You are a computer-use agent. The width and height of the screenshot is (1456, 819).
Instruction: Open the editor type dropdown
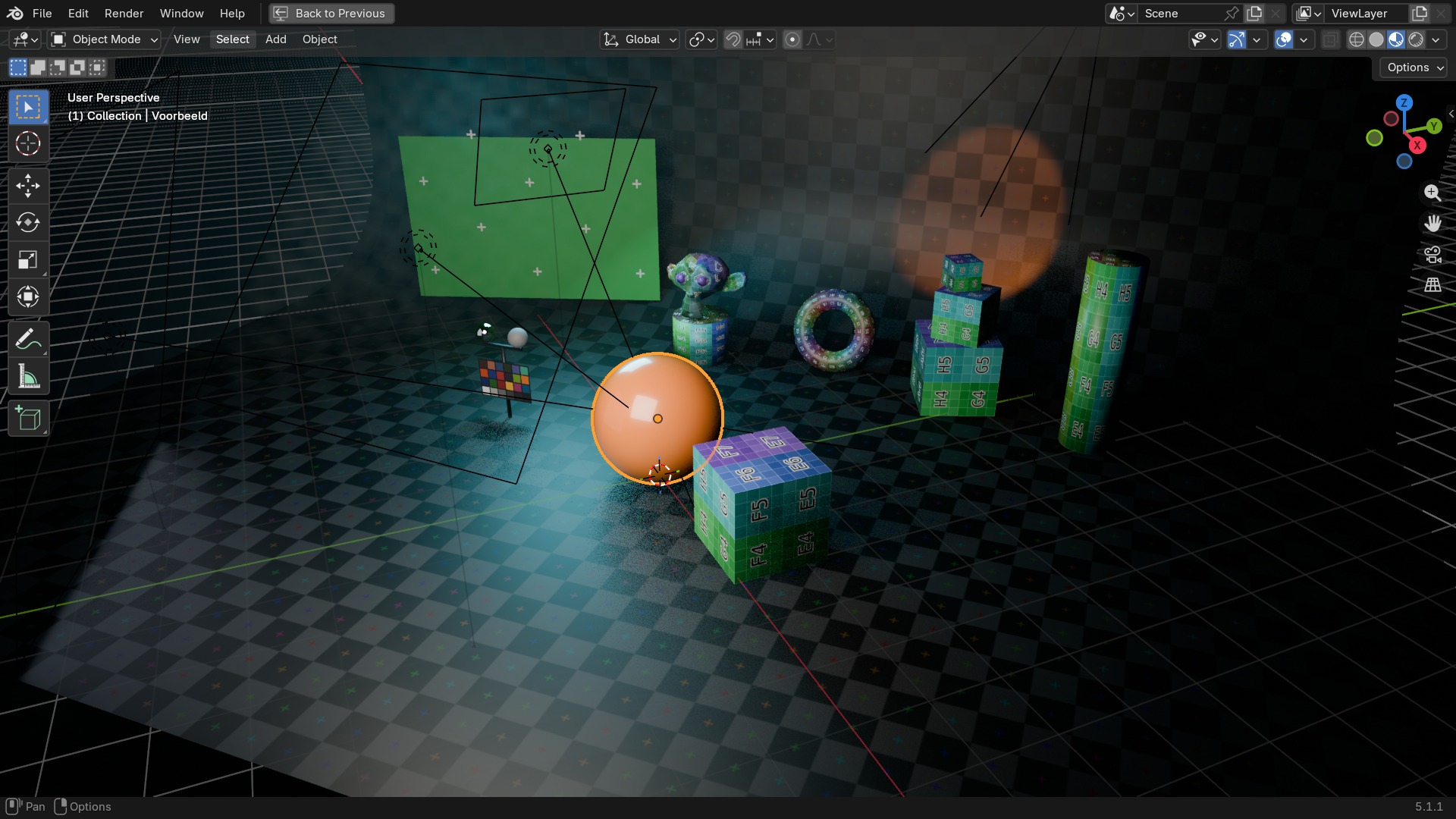click(25, 39)
